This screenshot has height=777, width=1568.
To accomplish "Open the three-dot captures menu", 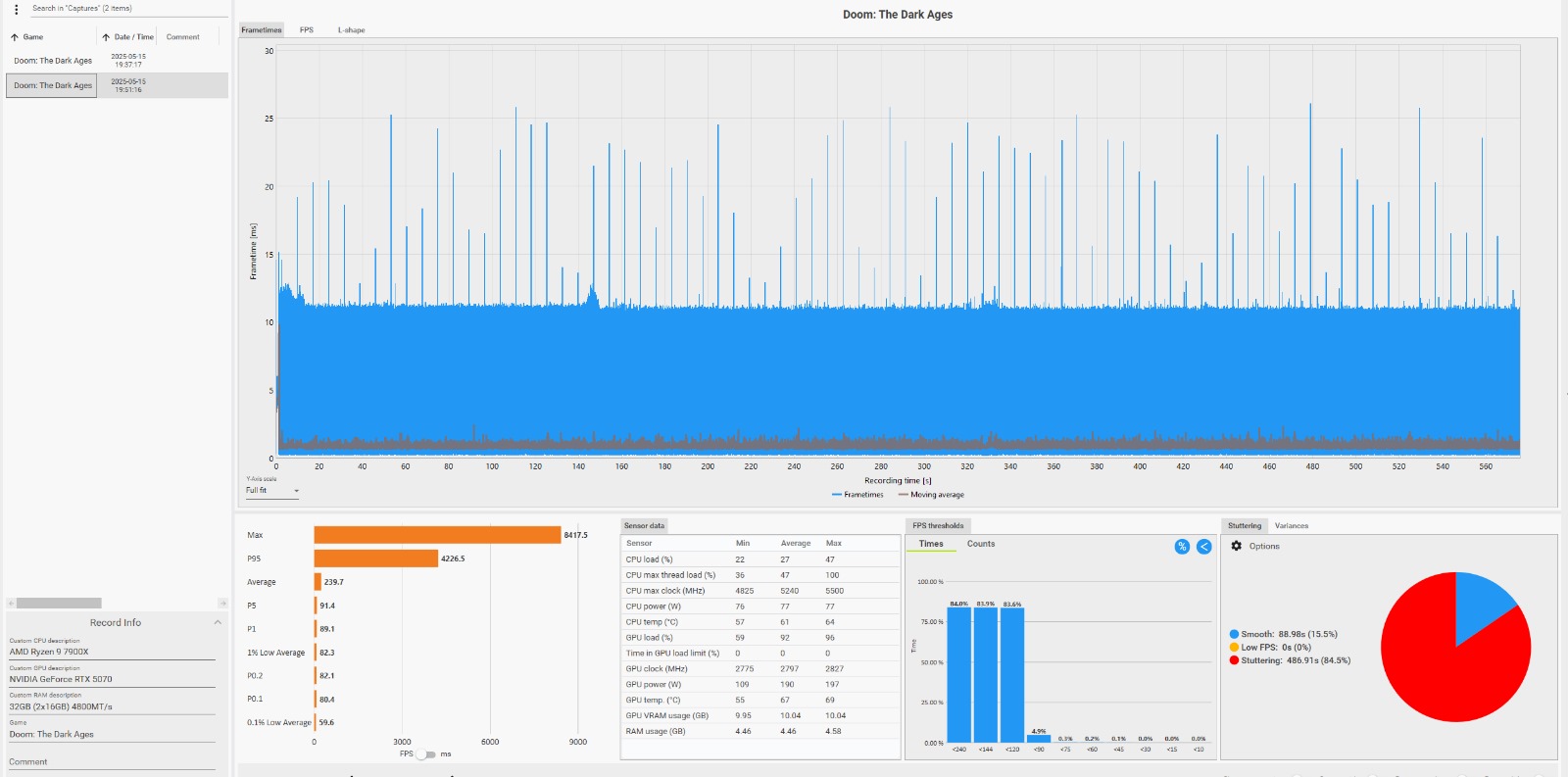I will pyautogui.click(x=16, y=10).
